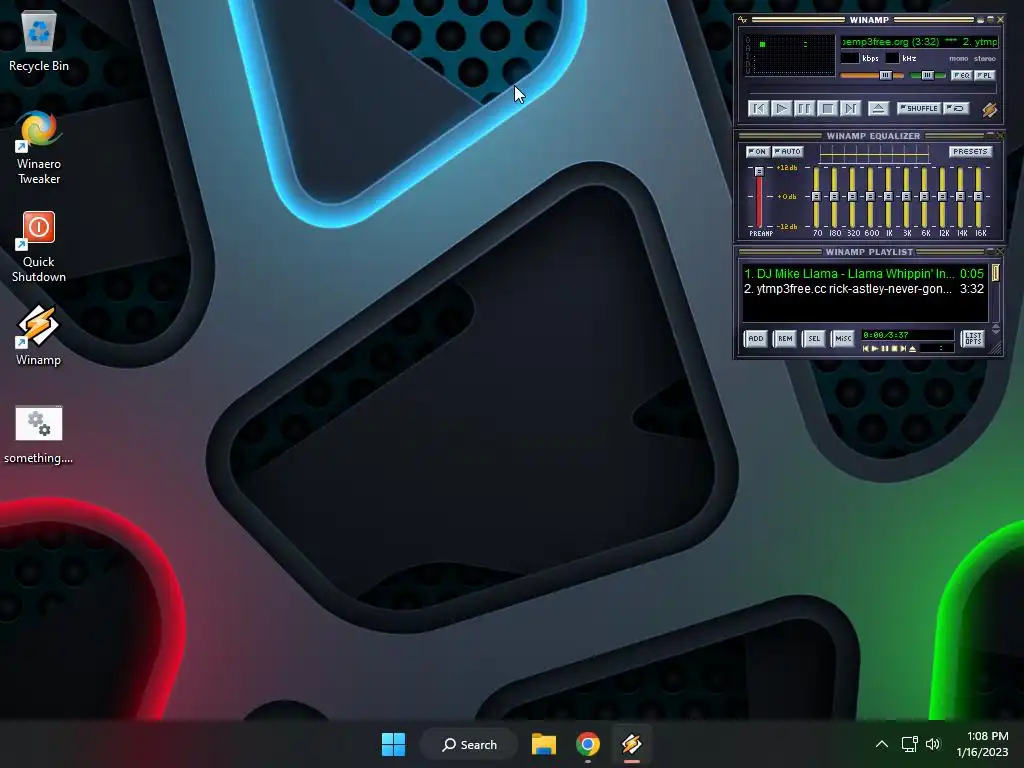Image resolution: width=1024 pixels, height=768 pixels.
Task: Open Google Chrome from taskbar
Action: [588, 744]
